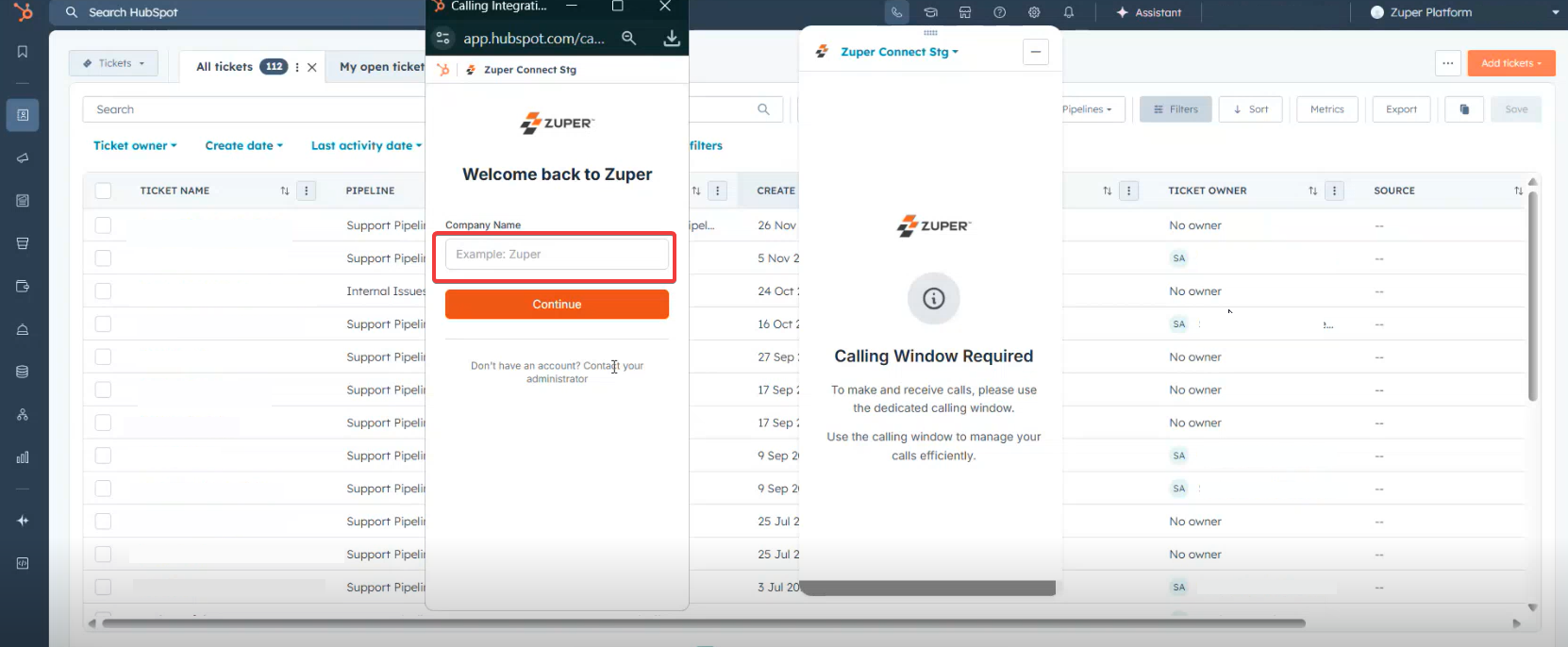The width and height of the screenshot is (1568, 647).
Task: Open the Service bell sidebar icon
Action: coord(23,329)
